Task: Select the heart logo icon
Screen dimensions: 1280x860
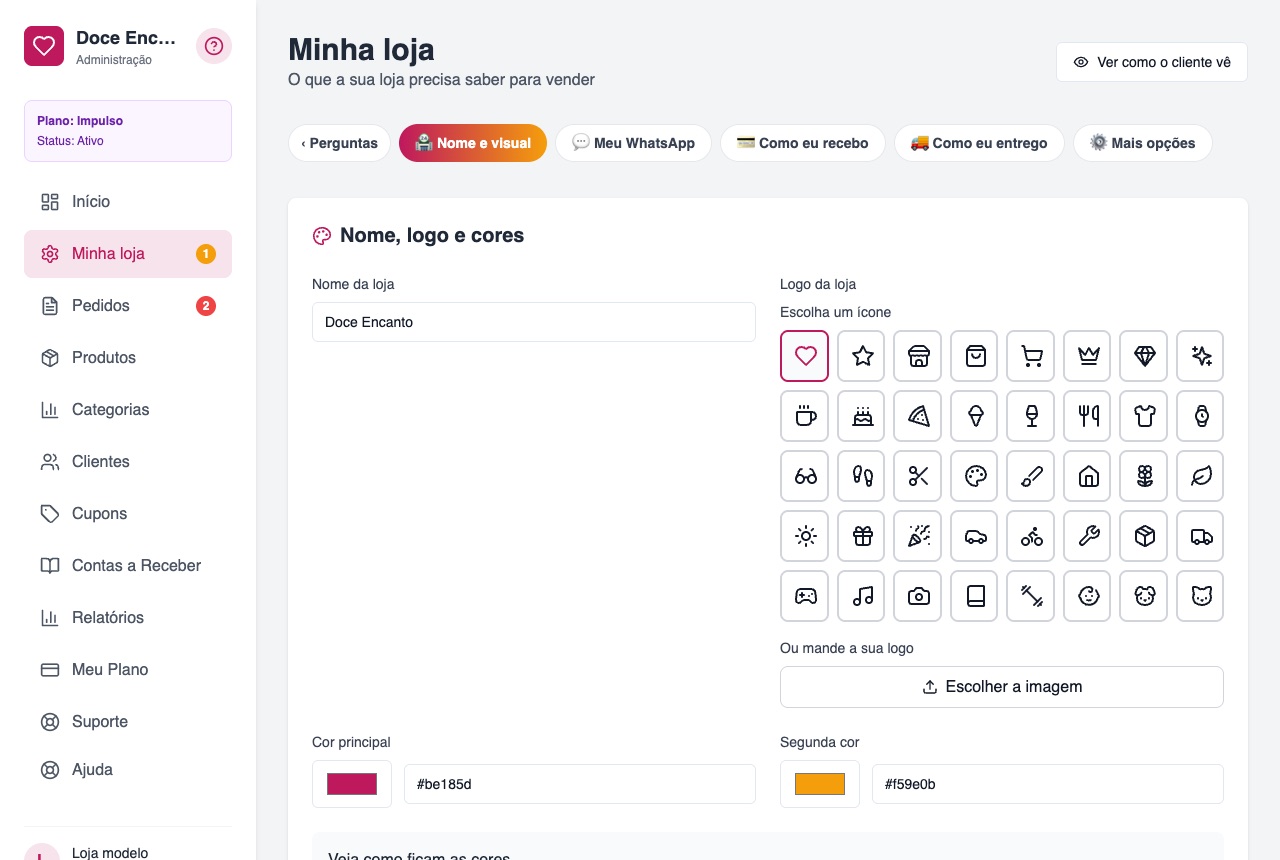Action: click(x=805, y=356)
